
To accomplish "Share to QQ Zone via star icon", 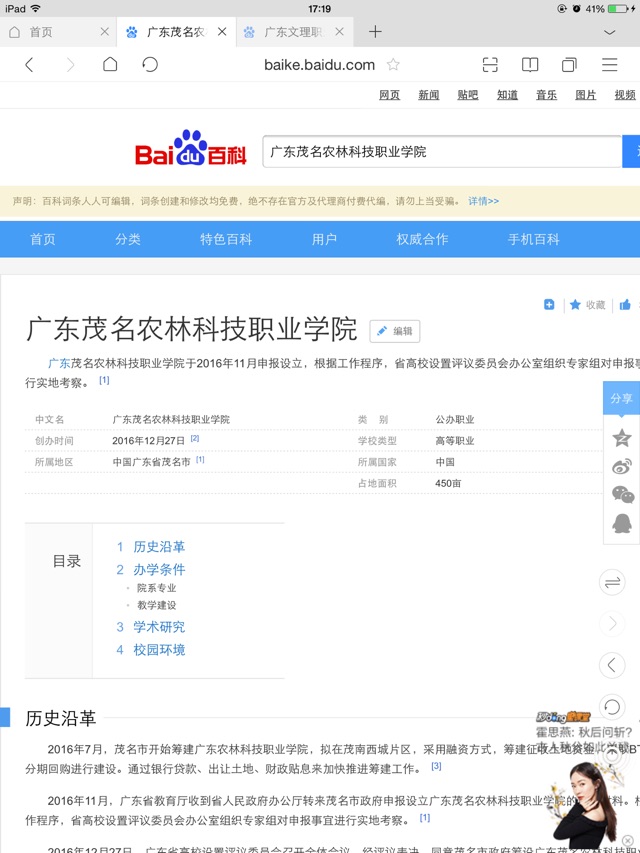I will pyautogui.click(x=622, y=438).
